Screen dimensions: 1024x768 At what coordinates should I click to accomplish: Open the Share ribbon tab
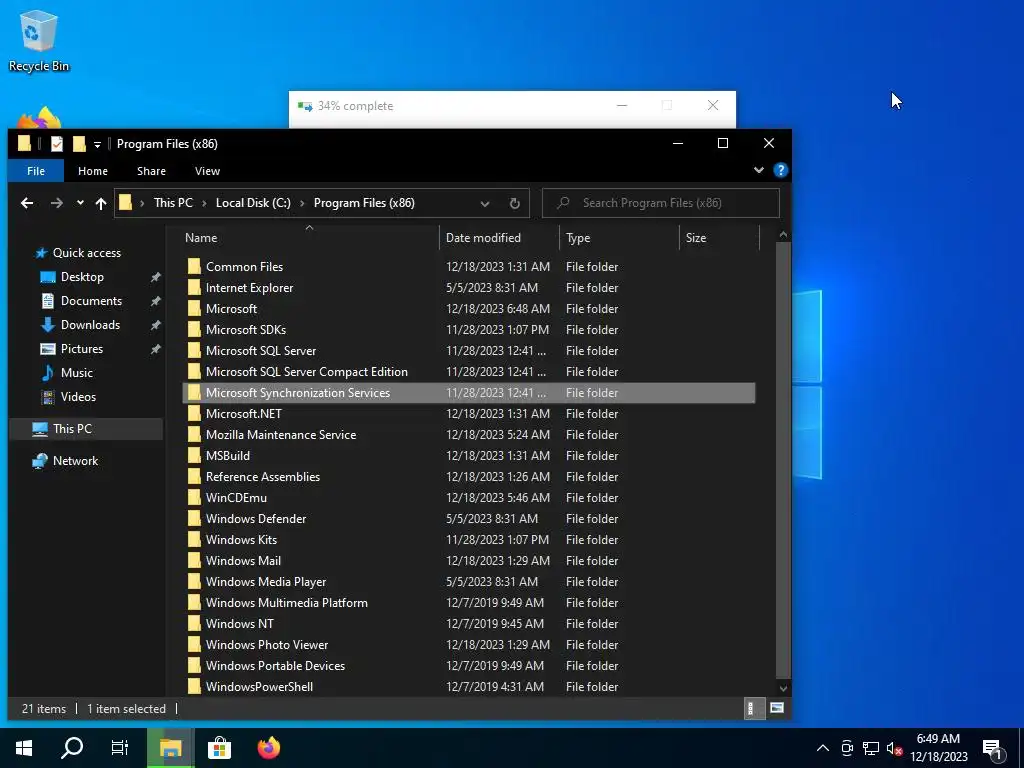pyautogui.click(x=151, y=171)
